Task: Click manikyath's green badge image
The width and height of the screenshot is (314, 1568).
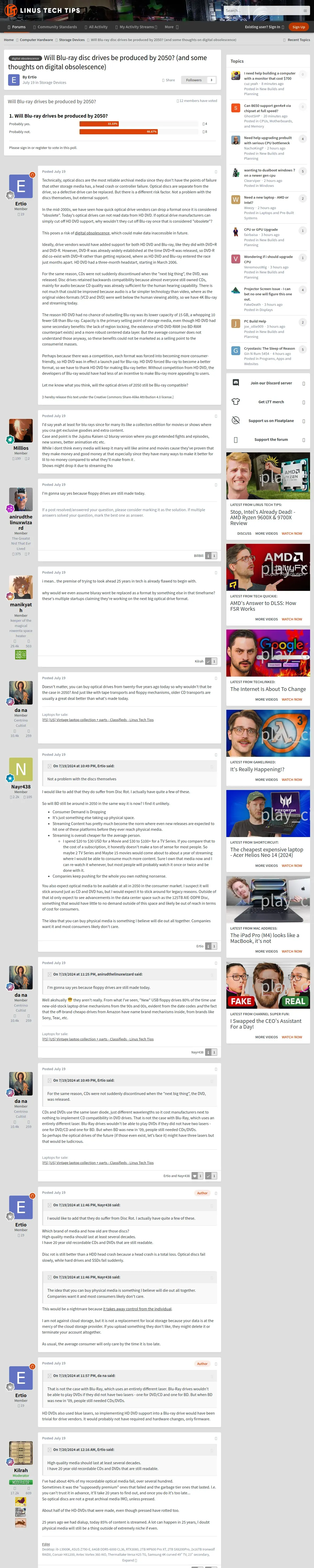Action: (21, 655)
